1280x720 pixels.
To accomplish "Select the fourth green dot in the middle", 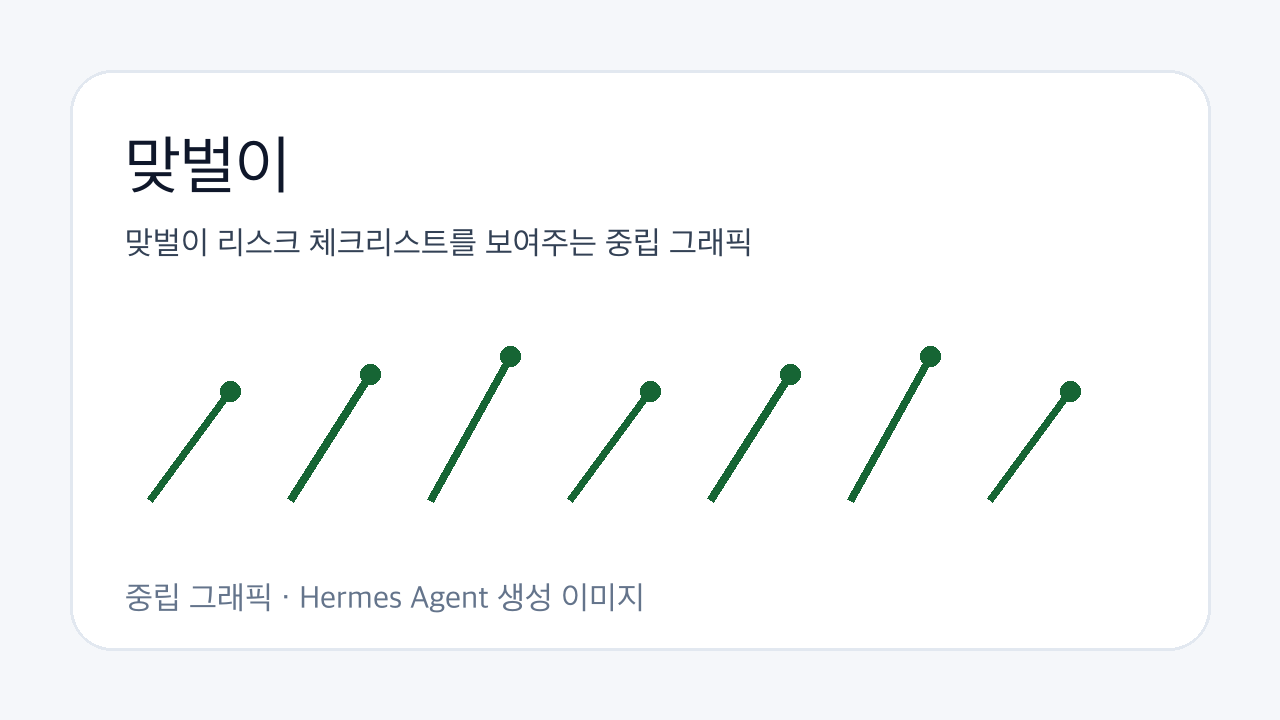I will point(650,391).
